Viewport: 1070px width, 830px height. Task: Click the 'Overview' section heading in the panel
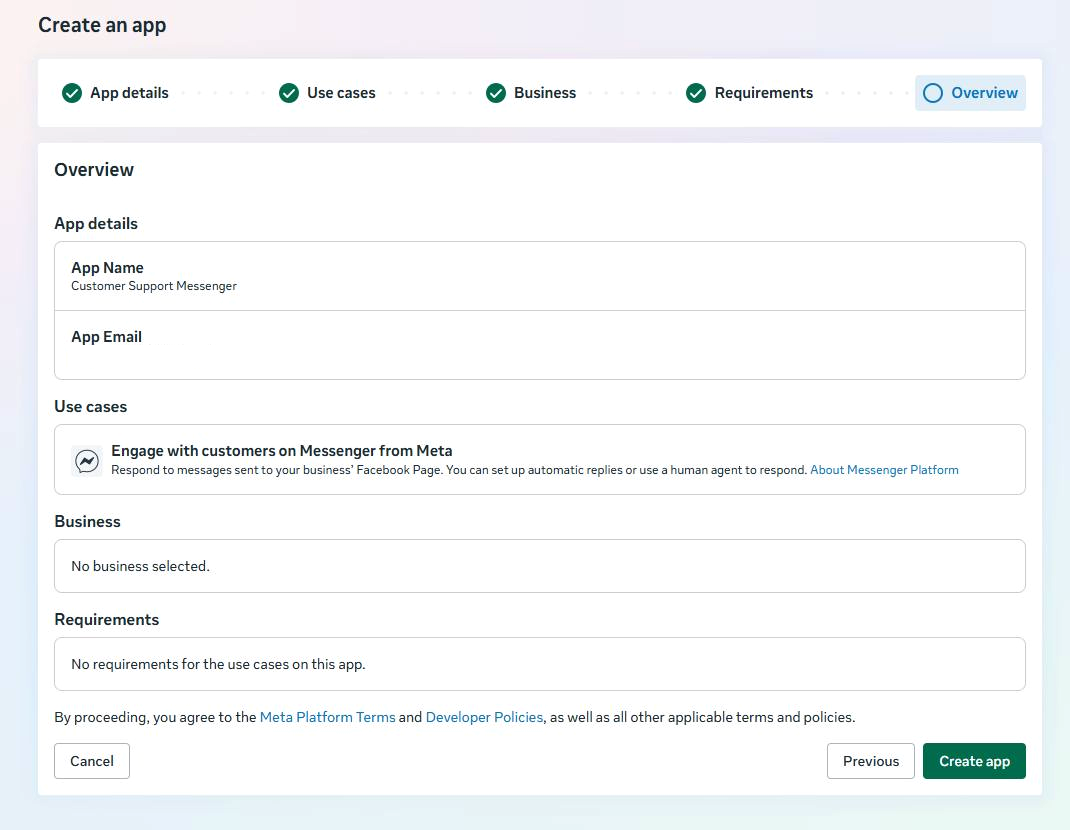(x=94, y=169)
